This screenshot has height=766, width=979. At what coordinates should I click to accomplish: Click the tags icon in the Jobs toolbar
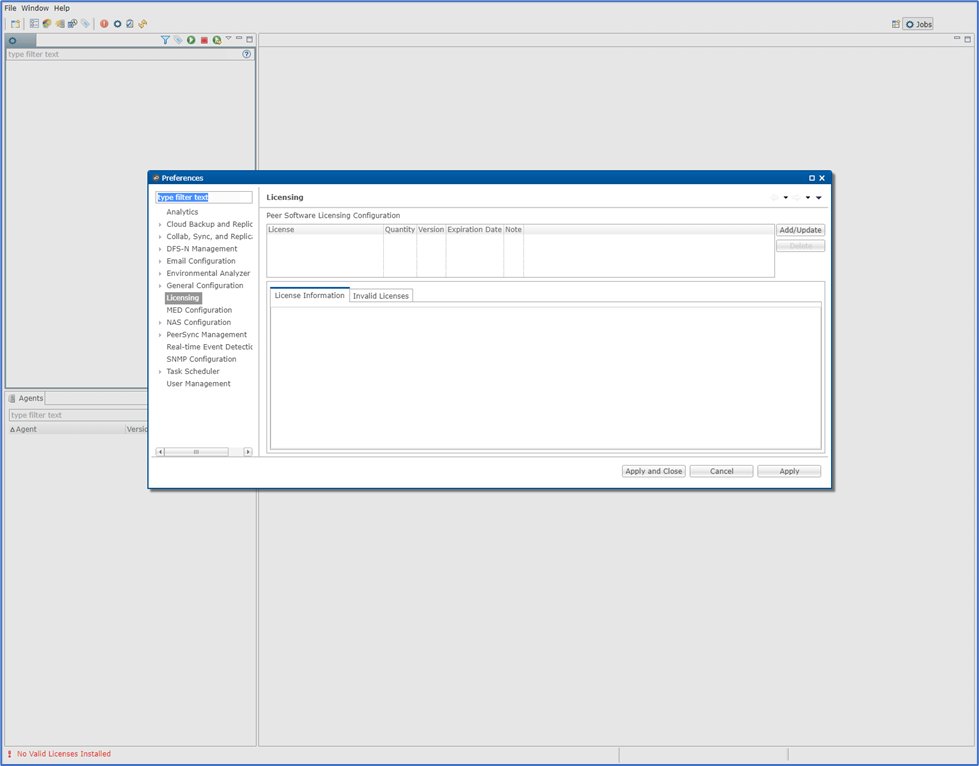178,39
